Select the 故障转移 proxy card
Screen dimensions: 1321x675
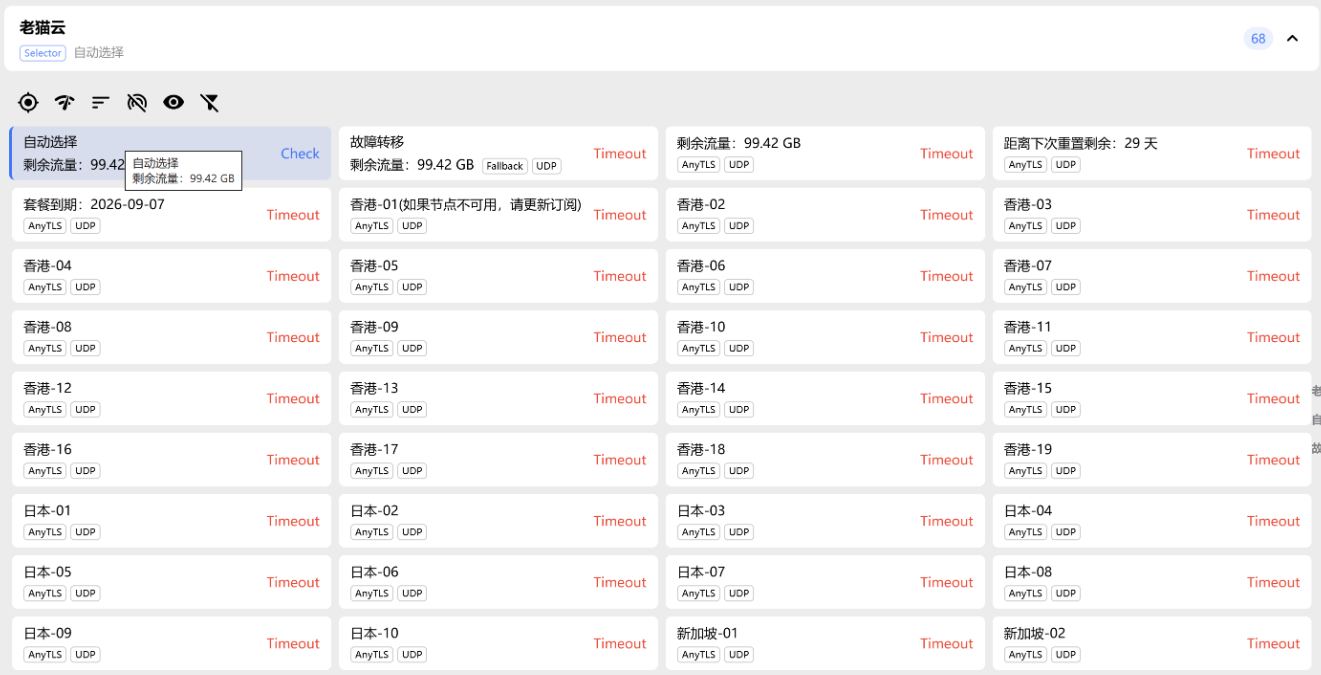click(498, 153)
